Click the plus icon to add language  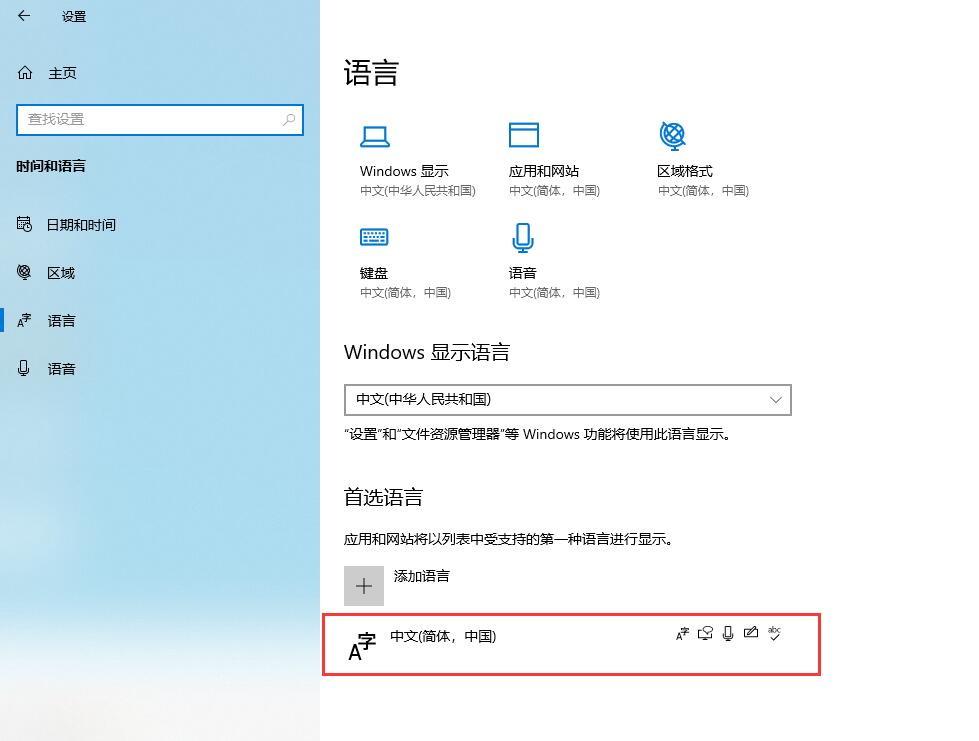pos(364,586)
